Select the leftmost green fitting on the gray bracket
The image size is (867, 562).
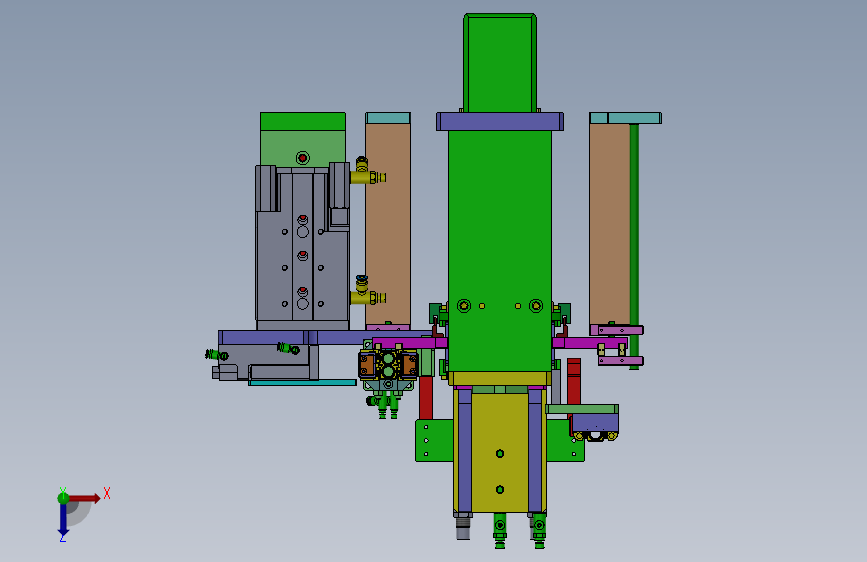(x=216, y=355)
